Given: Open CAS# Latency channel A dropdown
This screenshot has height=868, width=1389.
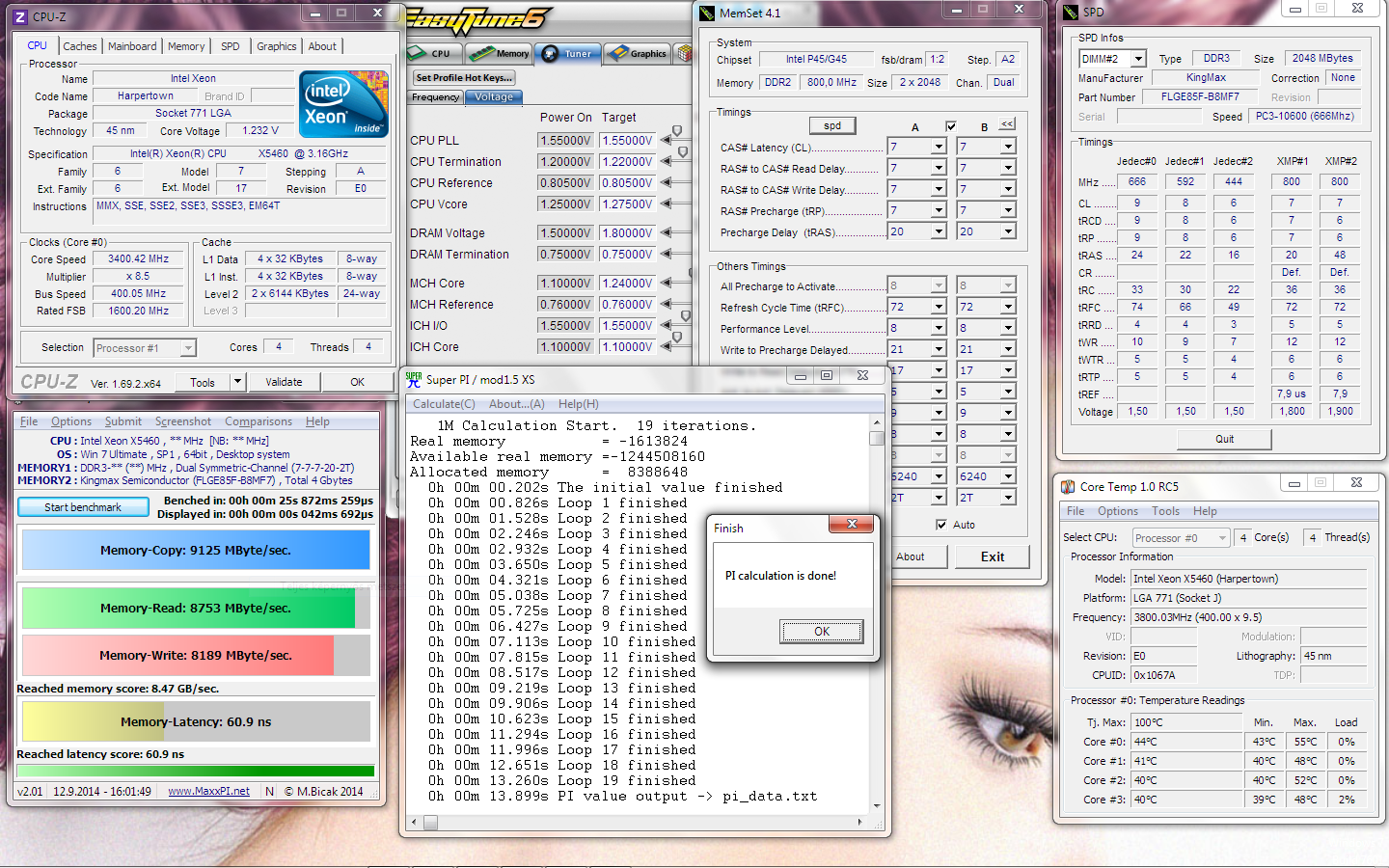Looking at the screenshot, I should click(939, 147).
